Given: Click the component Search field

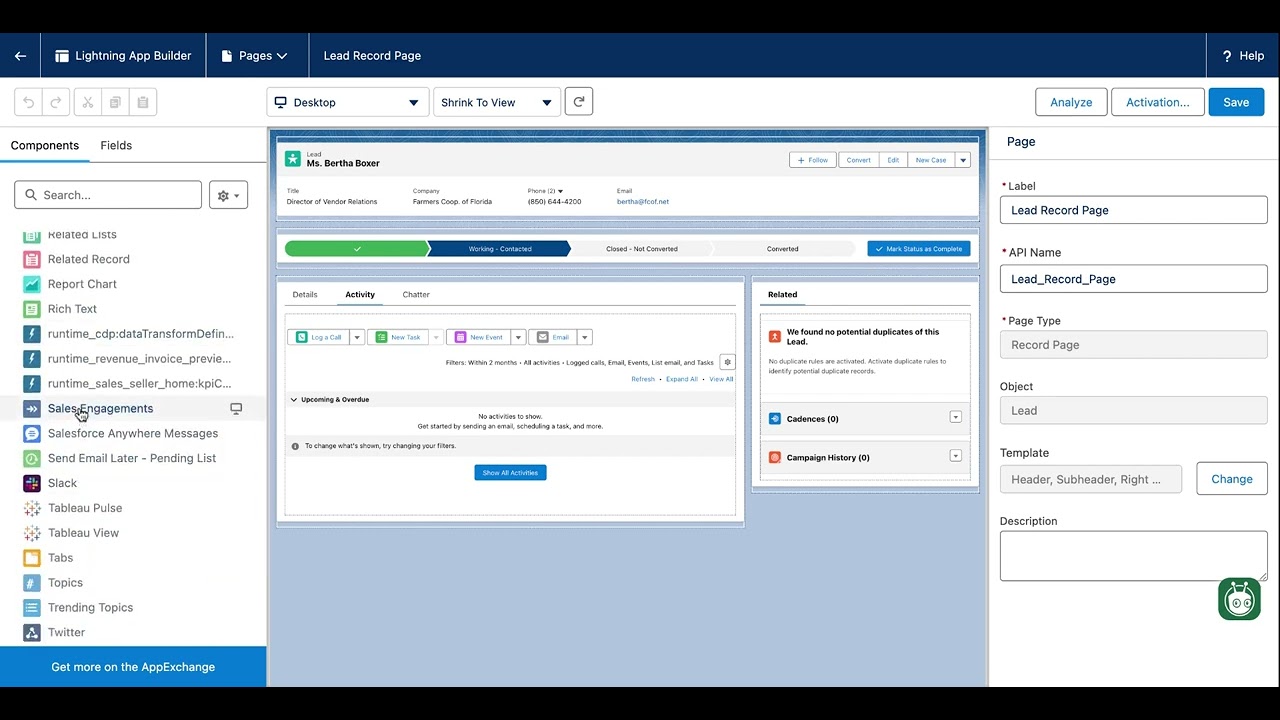Looking at the screenshot, I should tap(108, 195).
